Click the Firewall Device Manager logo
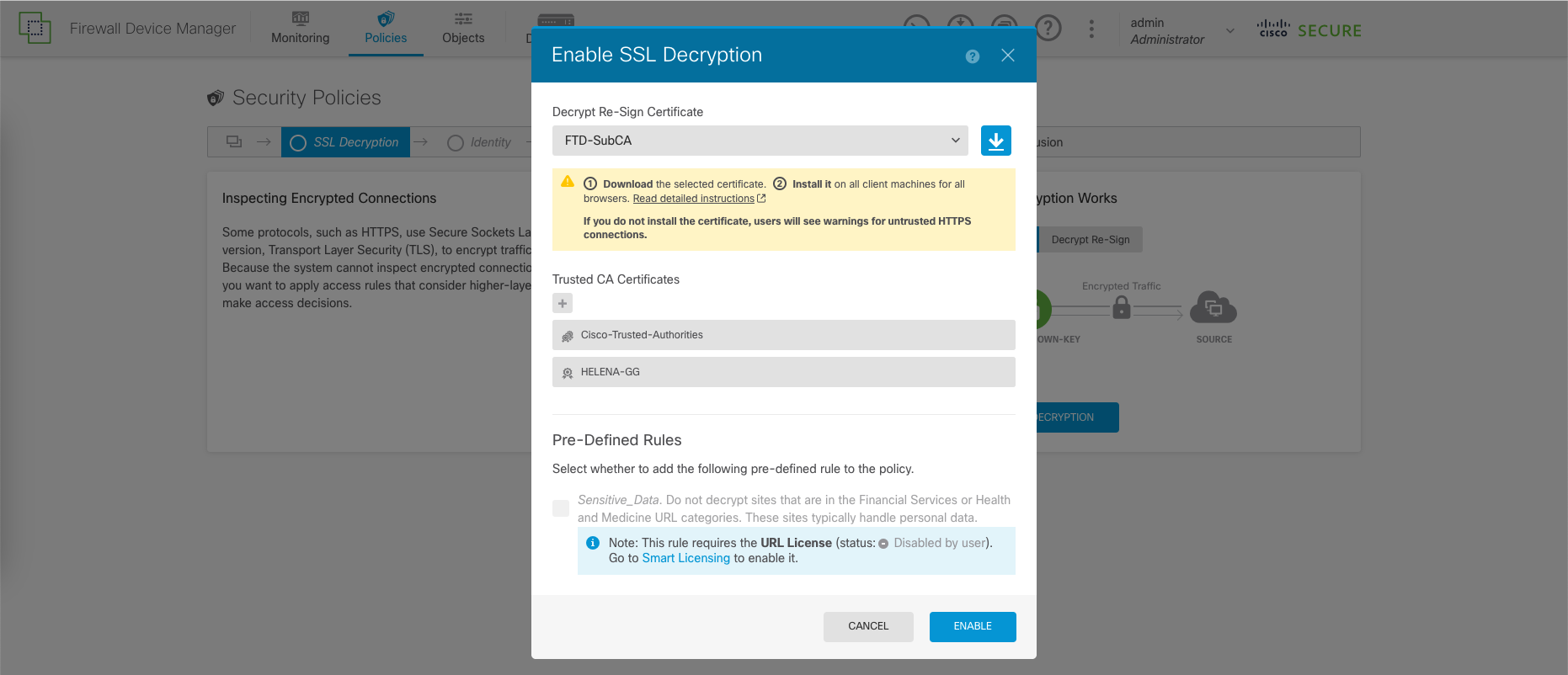Image resolution: width=1568 pixels, height=675 pixels. 35,29
